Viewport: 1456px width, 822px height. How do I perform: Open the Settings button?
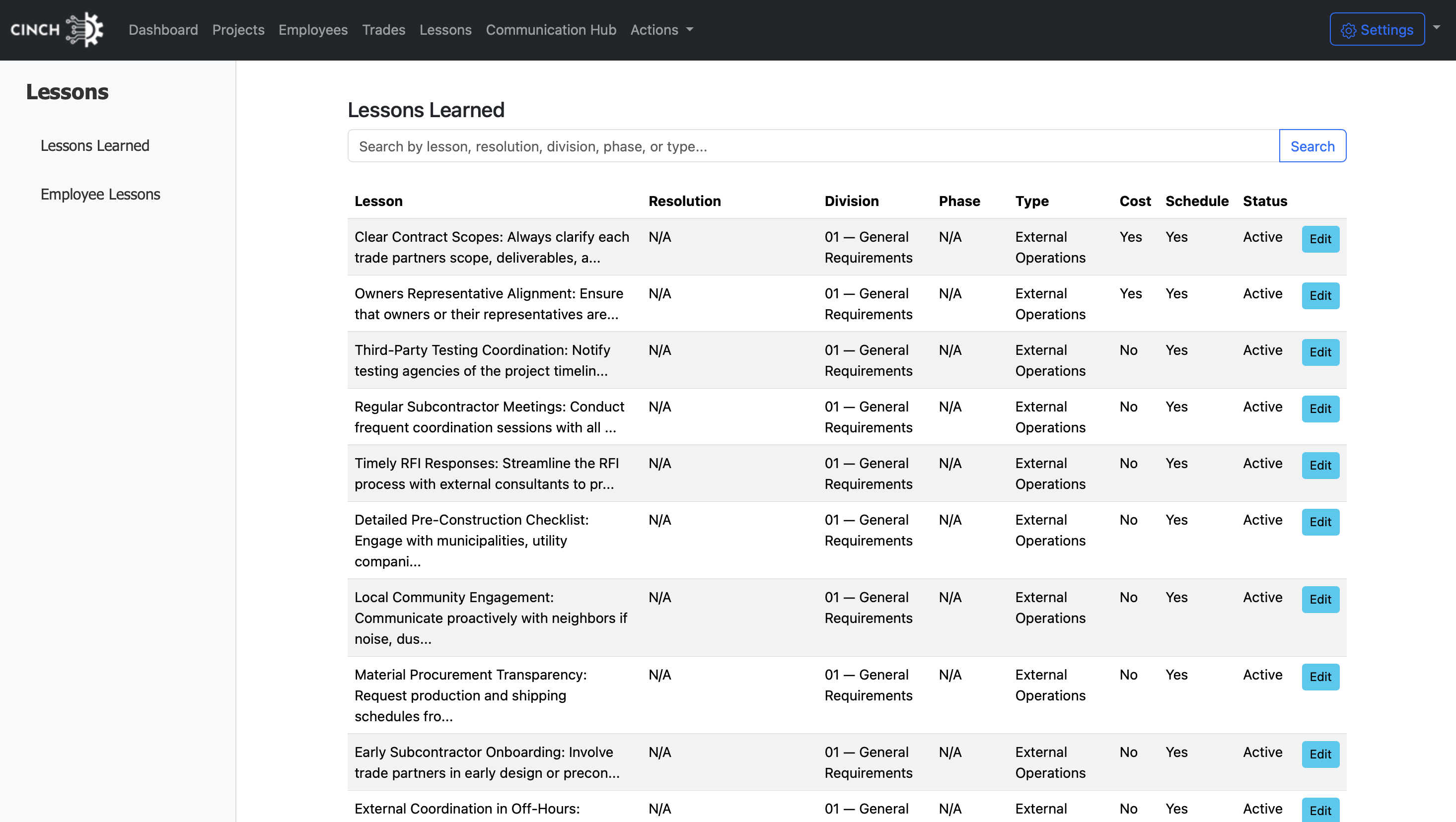coord(1378,29)
